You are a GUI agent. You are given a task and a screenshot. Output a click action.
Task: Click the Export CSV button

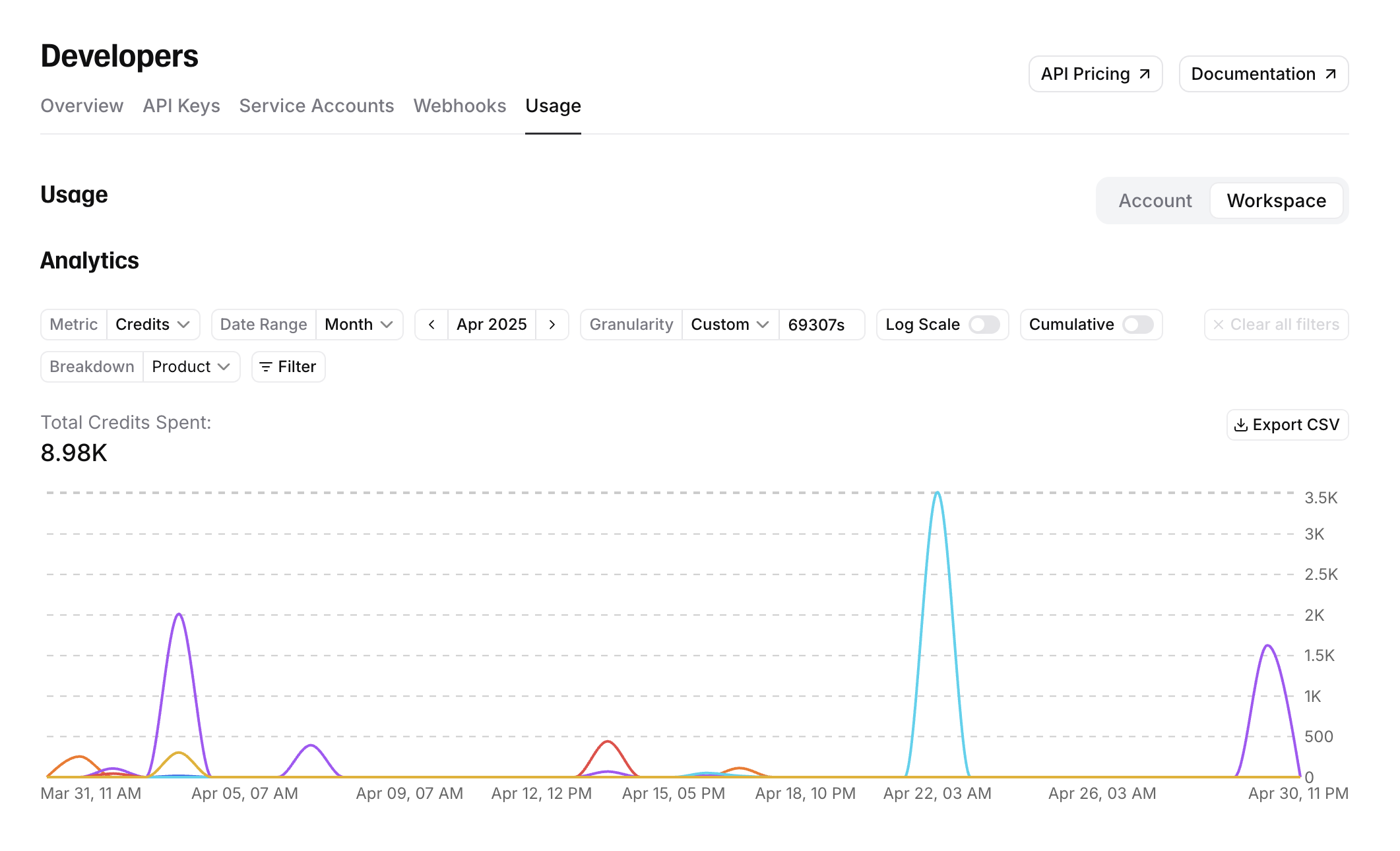pyautogui.click(x=1287, y=425)
